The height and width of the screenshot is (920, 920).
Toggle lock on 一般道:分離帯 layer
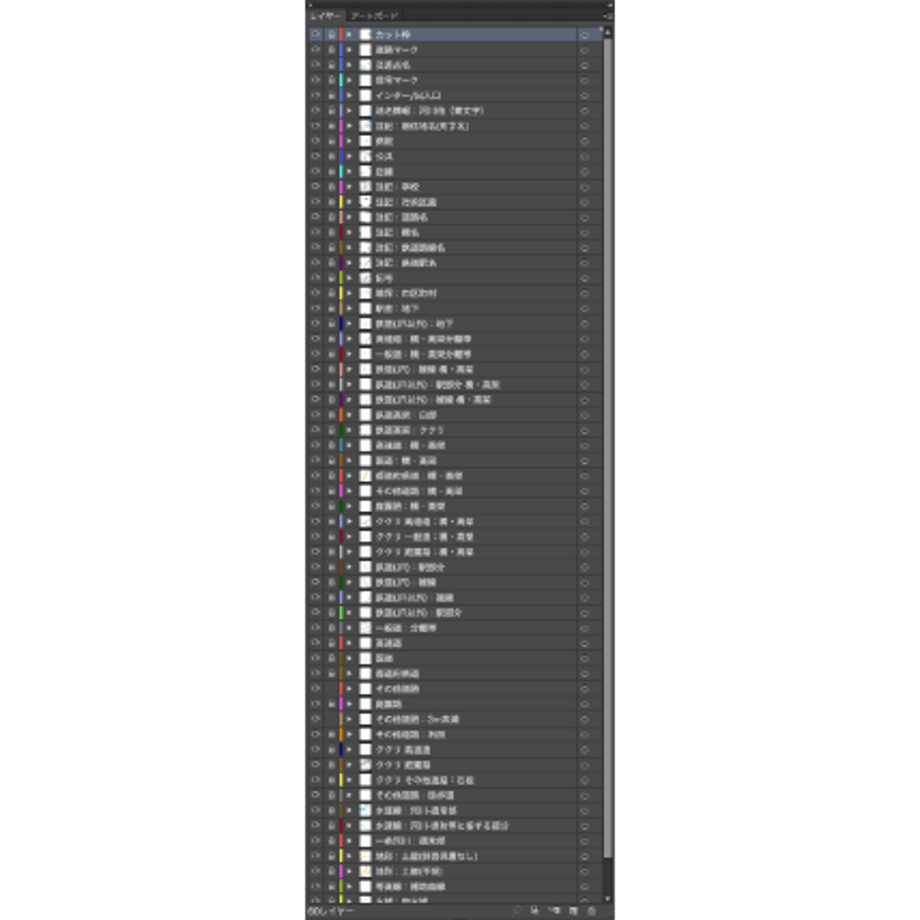pyautogui.click(x=332, y=628)
